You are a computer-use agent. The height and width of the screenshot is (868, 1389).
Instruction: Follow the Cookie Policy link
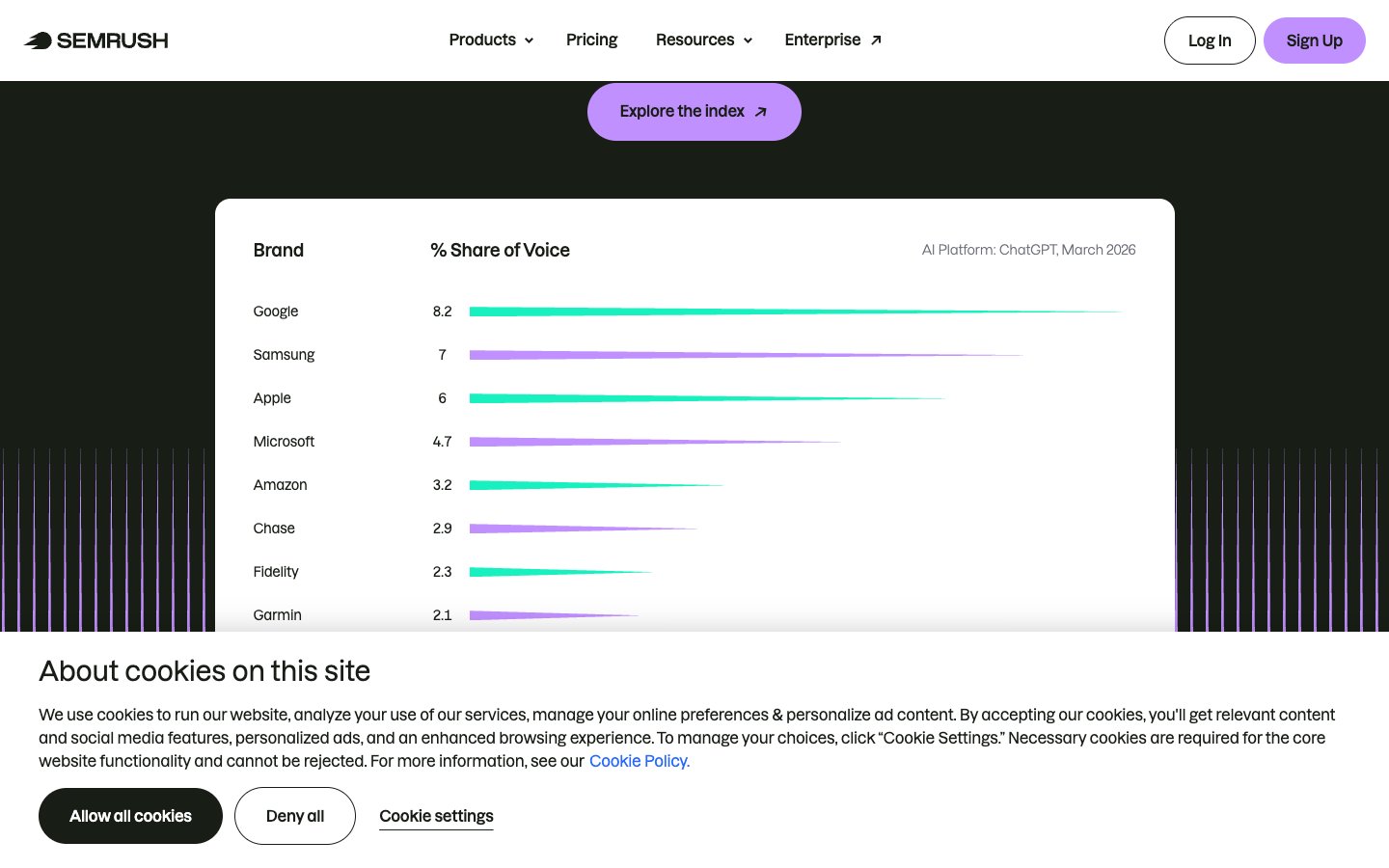(639, 761)
